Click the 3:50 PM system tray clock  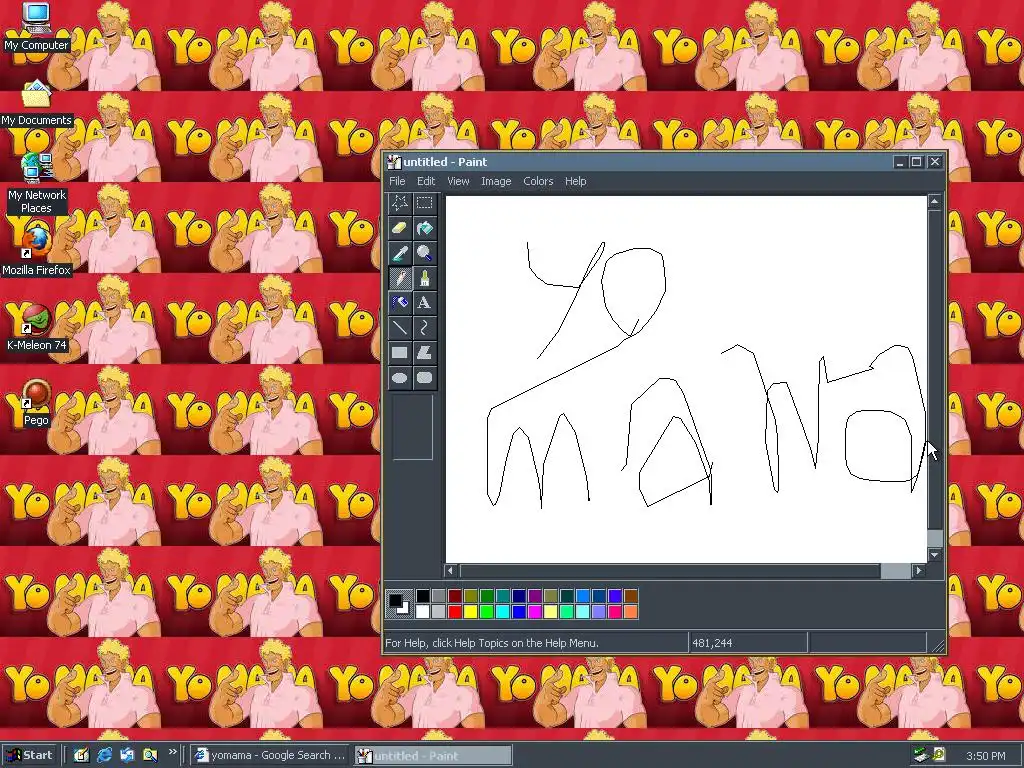(985, 756)
